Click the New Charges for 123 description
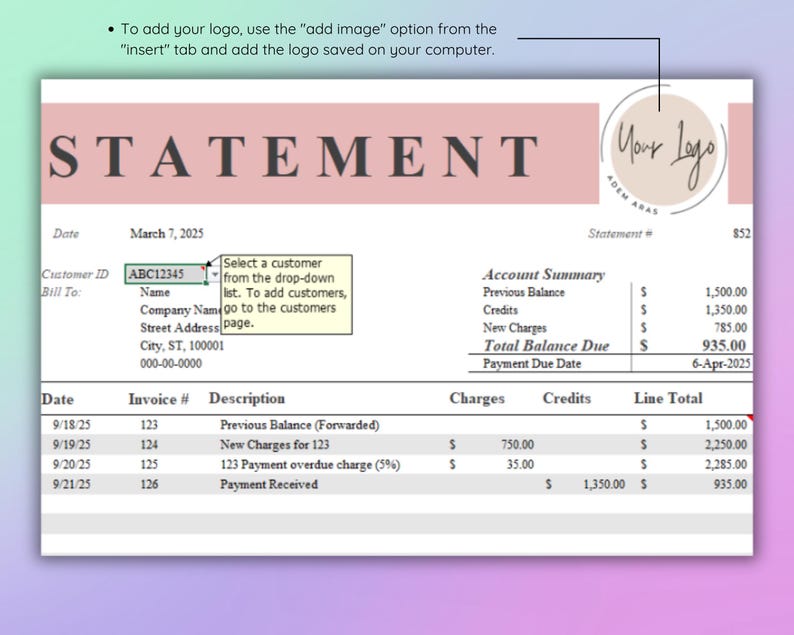794x635 pixels. point(274,445)
